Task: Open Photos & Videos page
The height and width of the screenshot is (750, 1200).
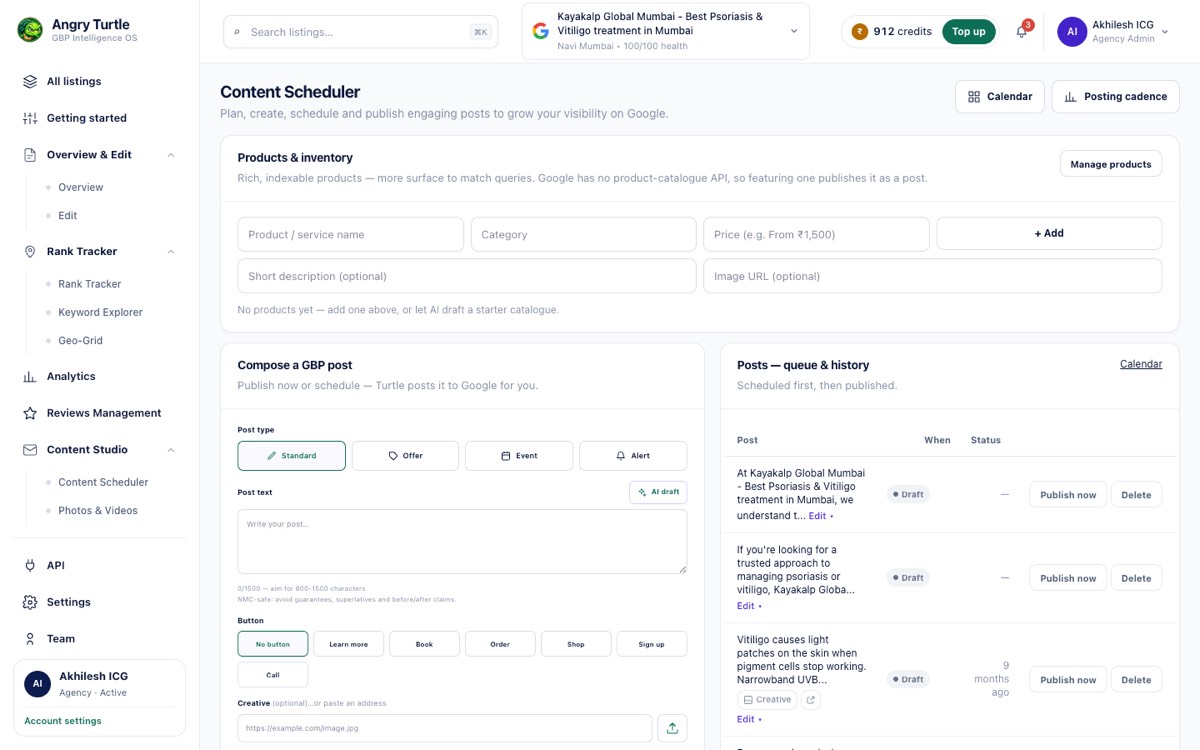Action: 98,510
